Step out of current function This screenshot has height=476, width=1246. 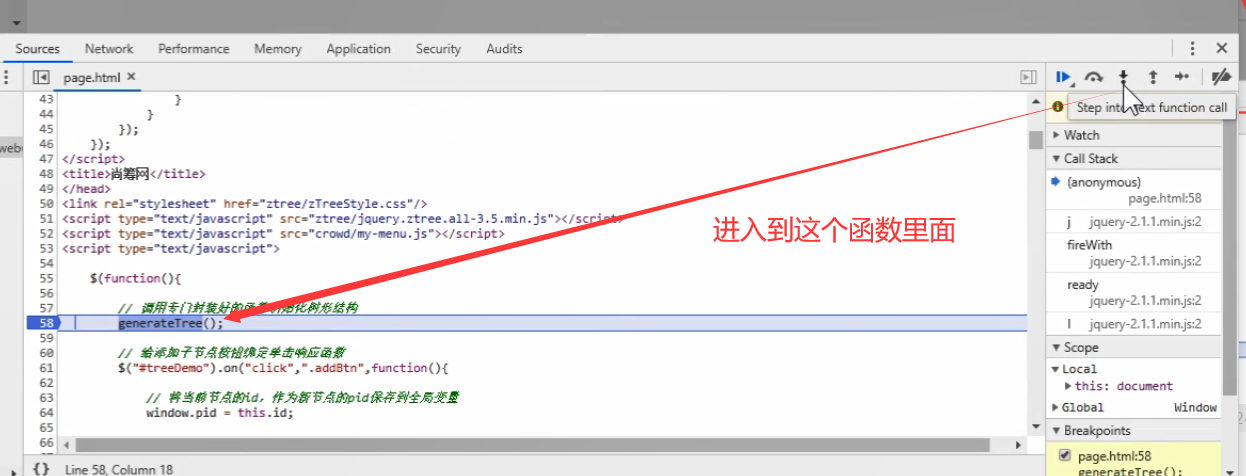1152,77
